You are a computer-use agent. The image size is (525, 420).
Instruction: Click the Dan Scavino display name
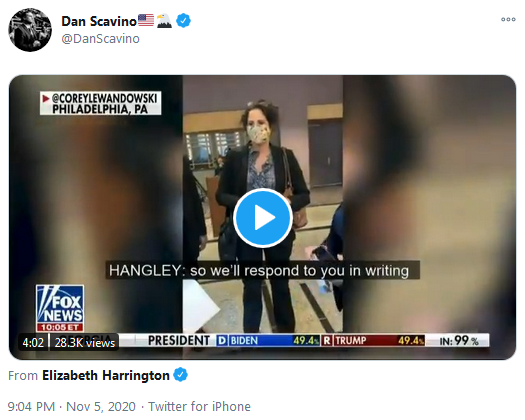coord(99,21)
